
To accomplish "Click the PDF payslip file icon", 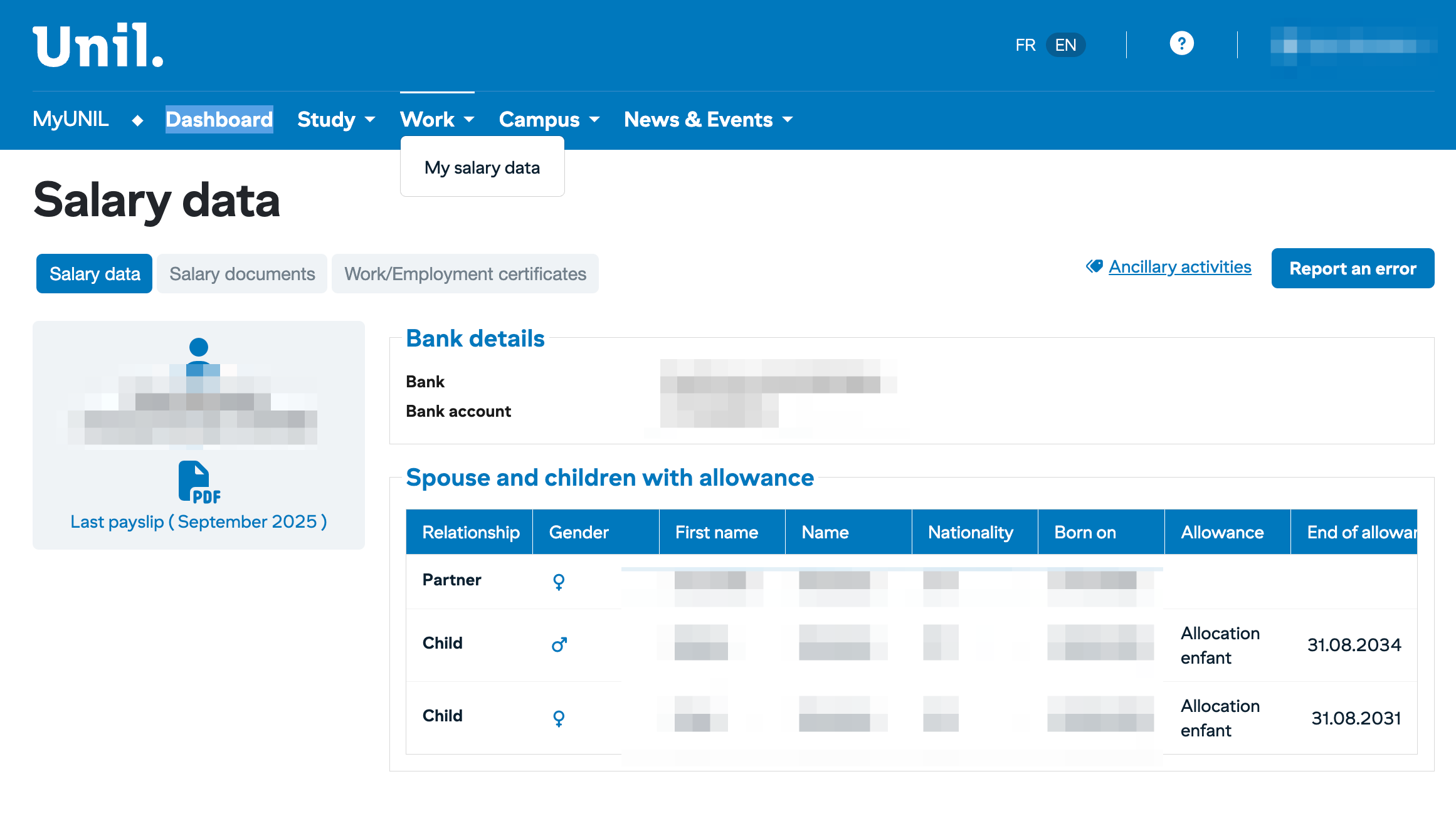I will tap(198, 481).
